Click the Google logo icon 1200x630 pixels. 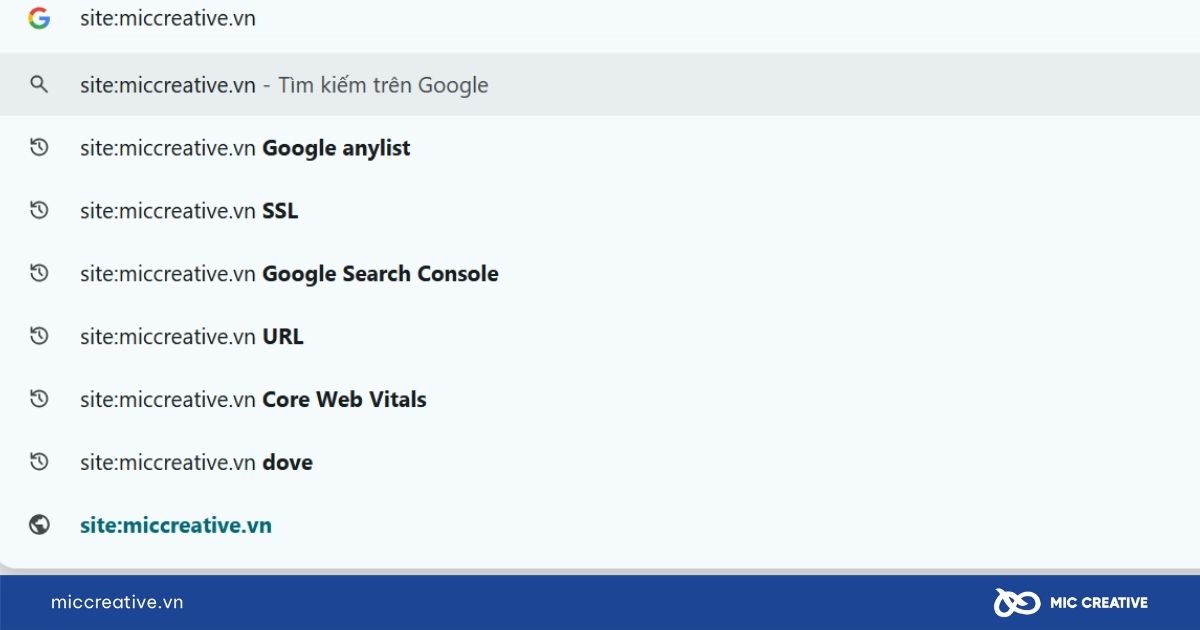click(x=39, y=18)
